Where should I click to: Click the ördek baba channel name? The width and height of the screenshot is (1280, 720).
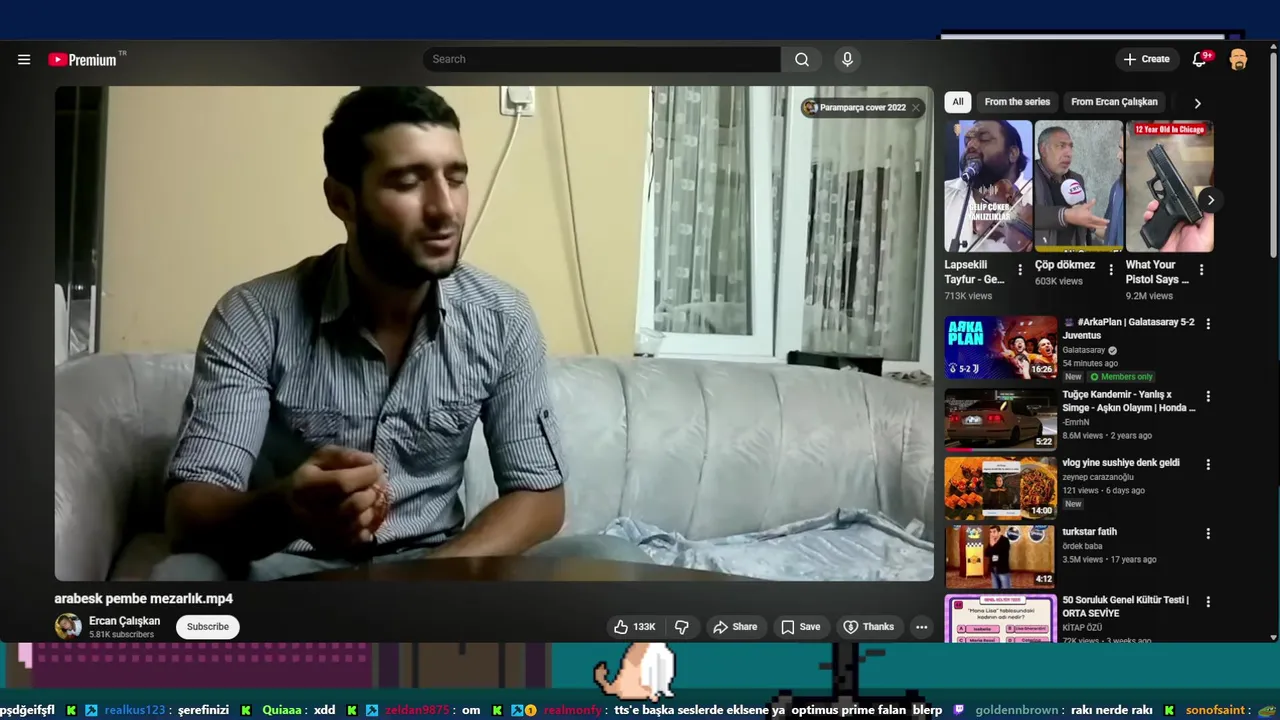[x=1083, y=546]
